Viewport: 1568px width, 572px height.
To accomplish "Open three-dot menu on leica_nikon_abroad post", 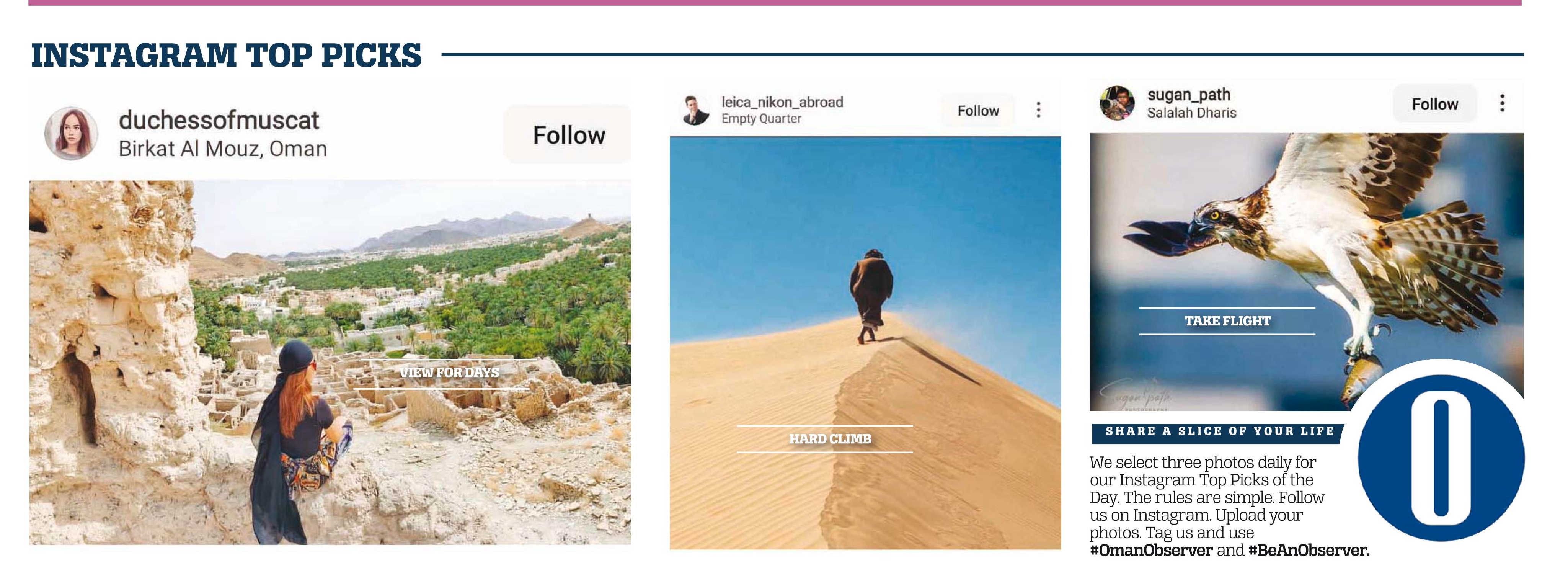I will point(1038,110).
